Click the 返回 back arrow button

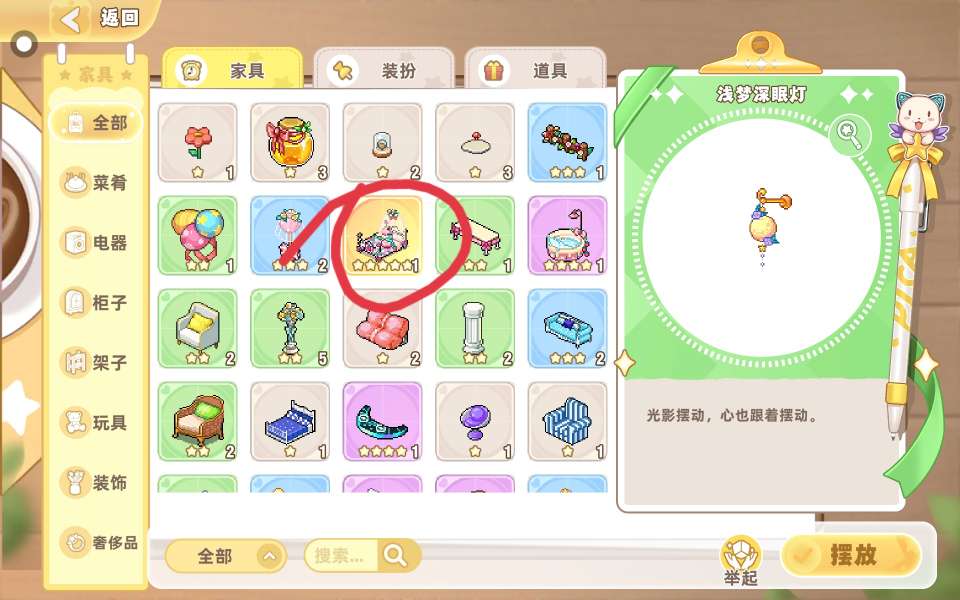tap(72, 19)
